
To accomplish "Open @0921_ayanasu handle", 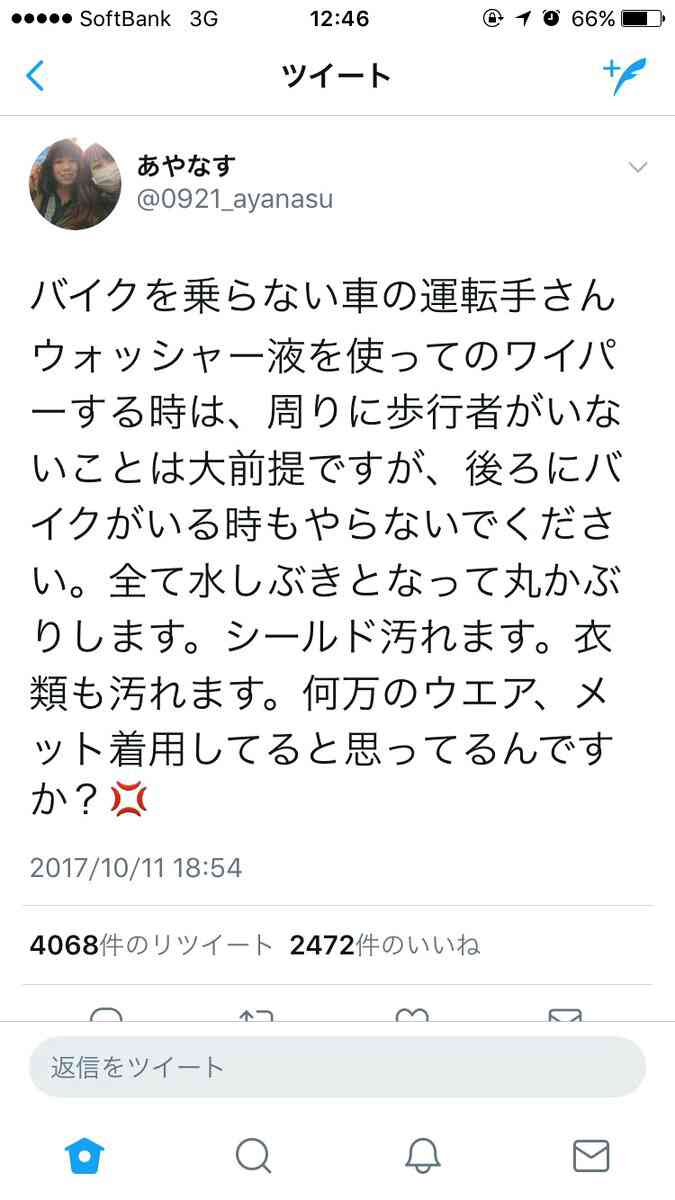I will tap(235, 199).
